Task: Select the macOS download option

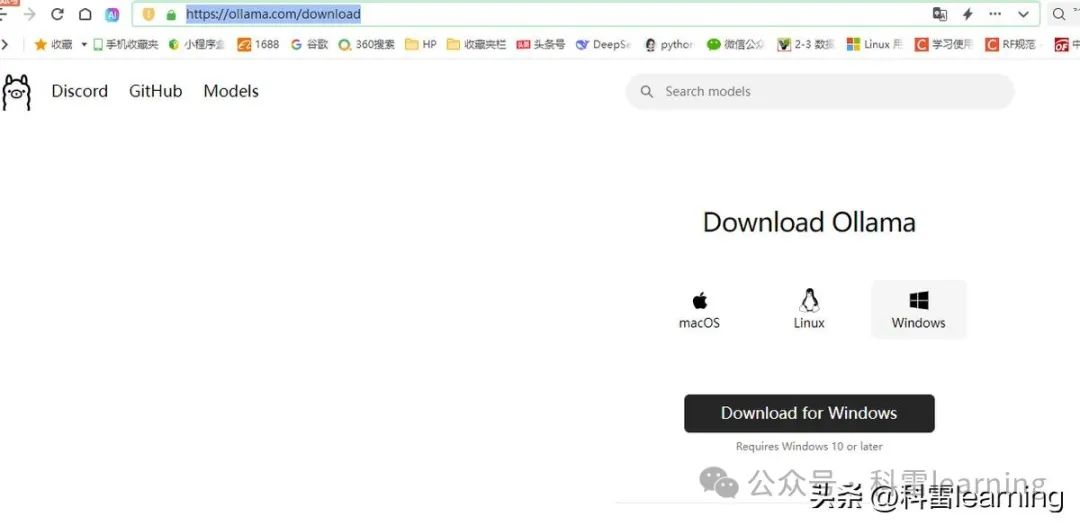Action: (699, 309)
